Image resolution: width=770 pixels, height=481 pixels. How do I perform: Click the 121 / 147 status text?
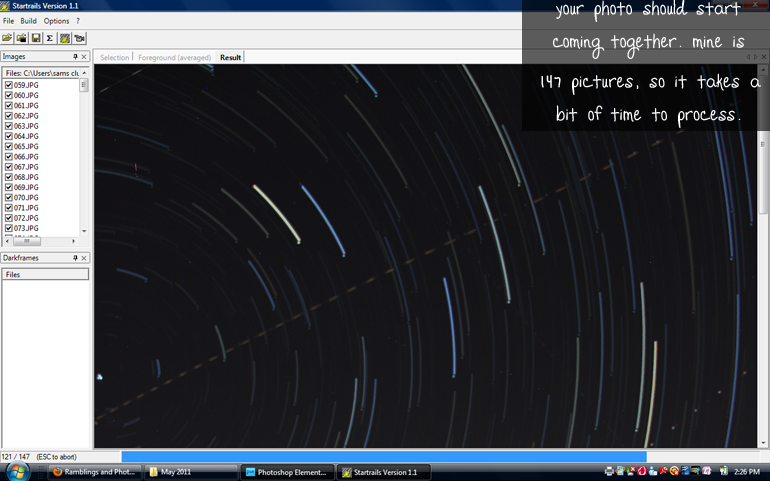15,457
